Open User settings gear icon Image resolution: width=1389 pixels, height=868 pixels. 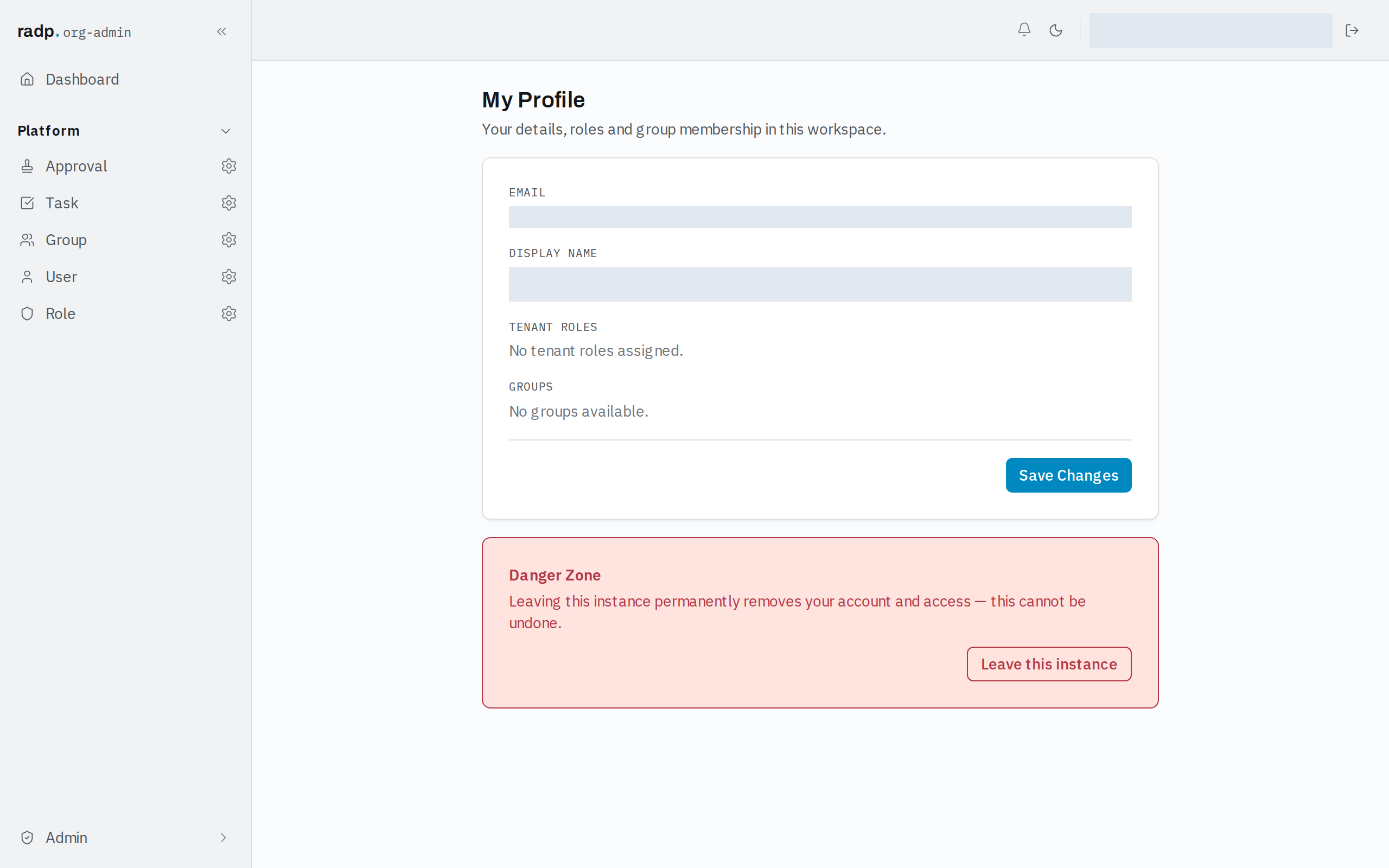(x=229, y=277)
